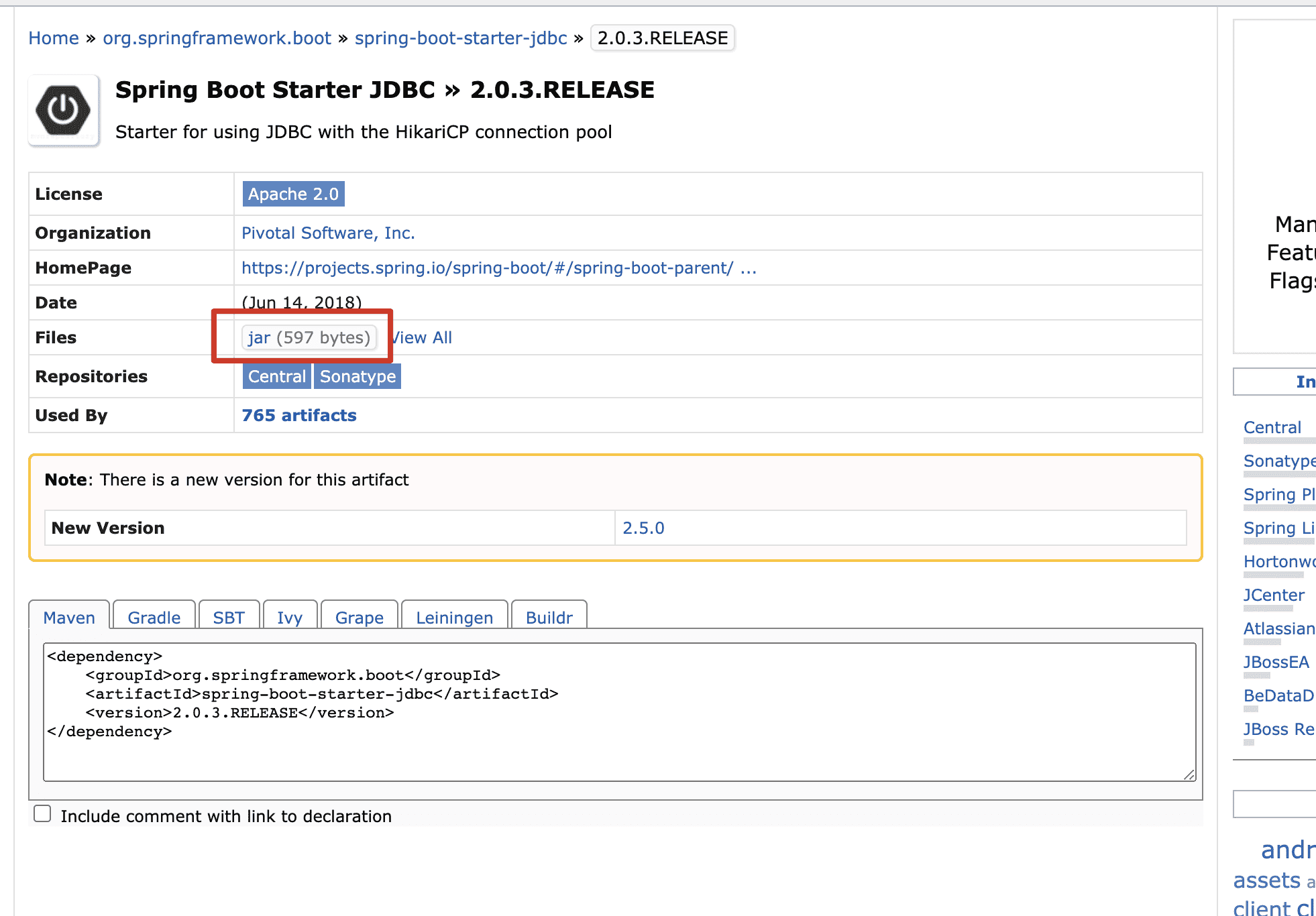1316x916 pixels.
Task: Click the Sonatype repository badge
Action: (x=358, y=376)
